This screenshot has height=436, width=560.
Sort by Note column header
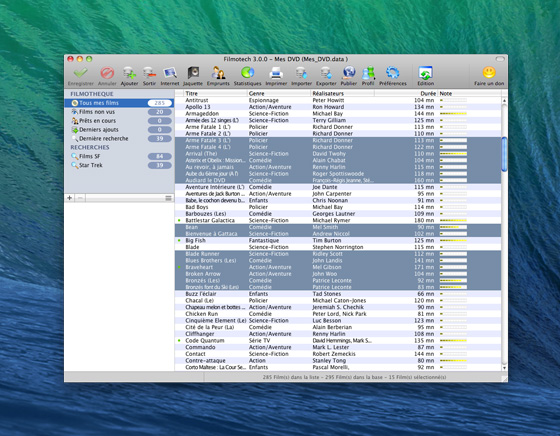point(470,93)
